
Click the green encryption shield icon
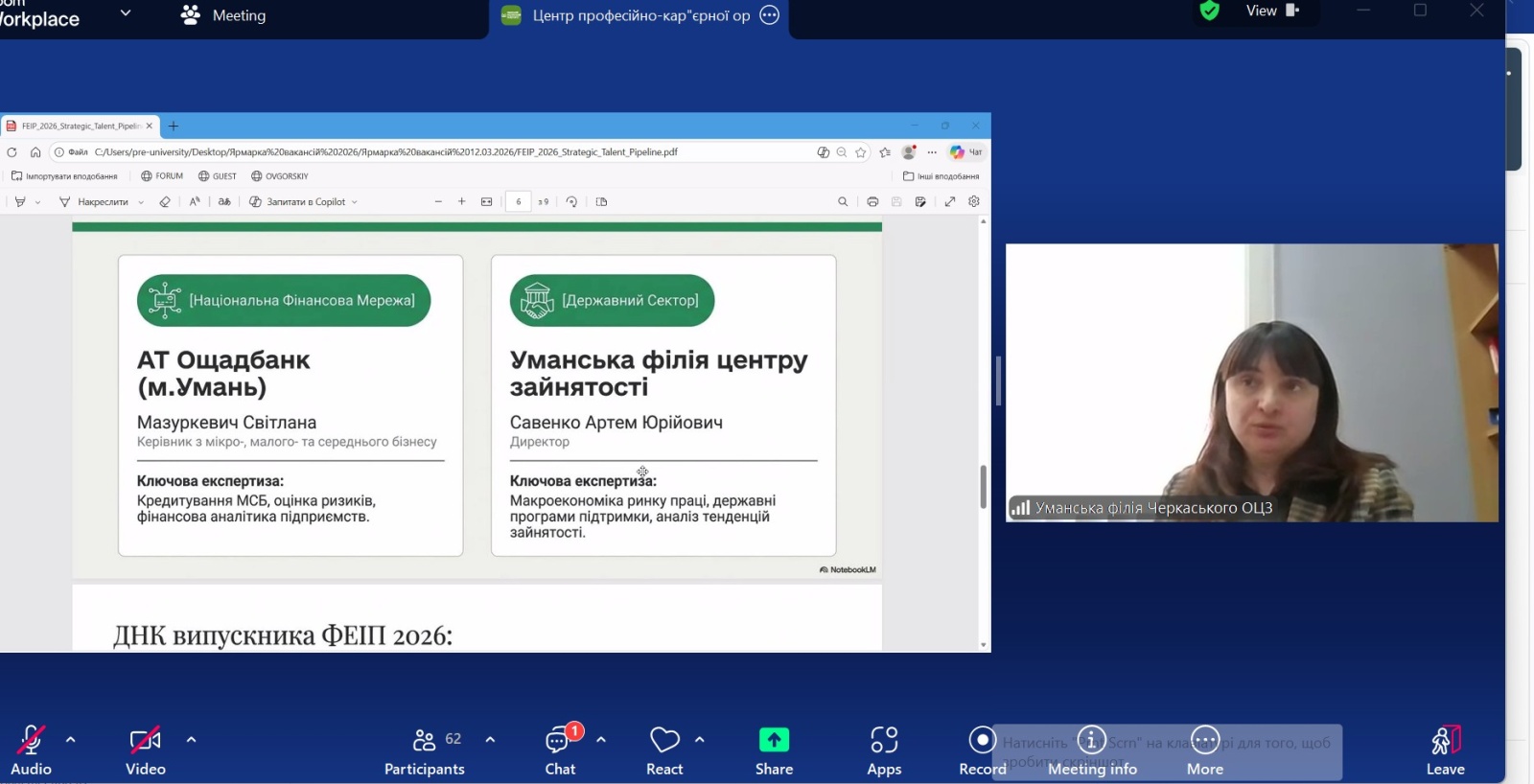click(1210, 12)
